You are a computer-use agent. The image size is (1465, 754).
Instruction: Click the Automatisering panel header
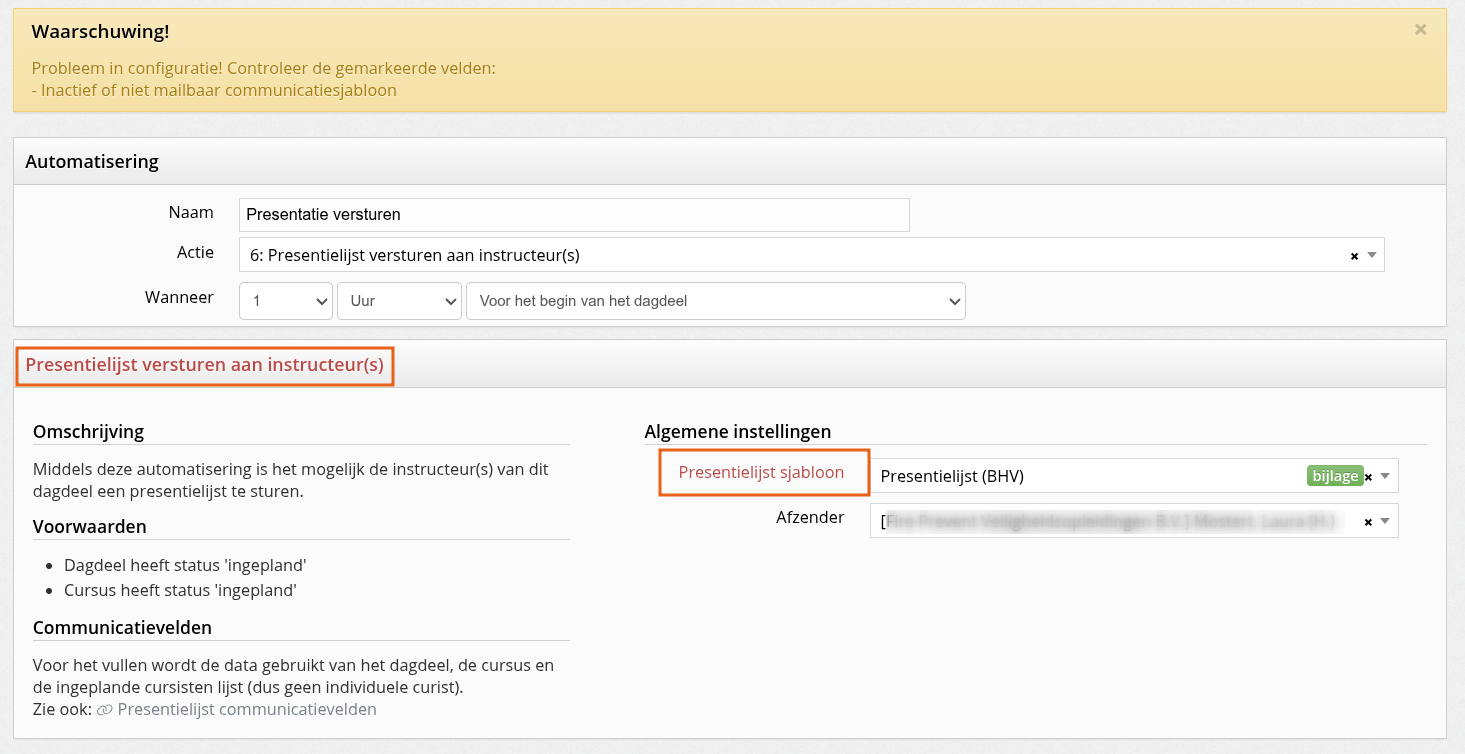(x=92, y=161)
